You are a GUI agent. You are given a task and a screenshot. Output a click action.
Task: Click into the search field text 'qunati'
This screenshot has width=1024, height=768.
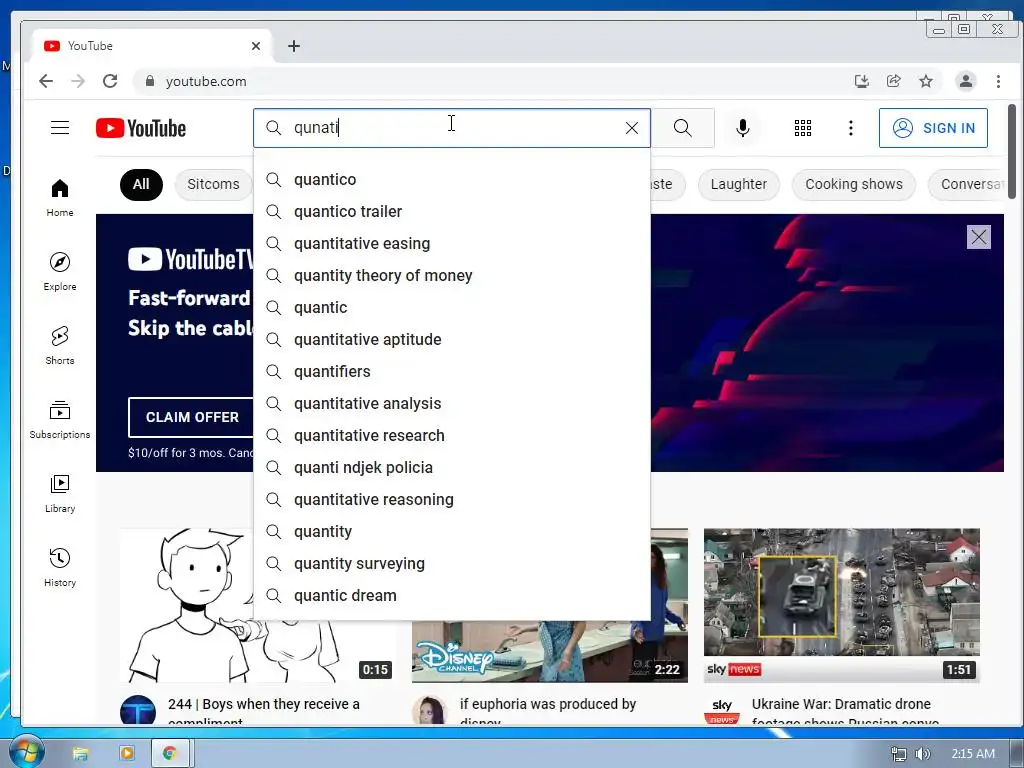click(316, 127)
